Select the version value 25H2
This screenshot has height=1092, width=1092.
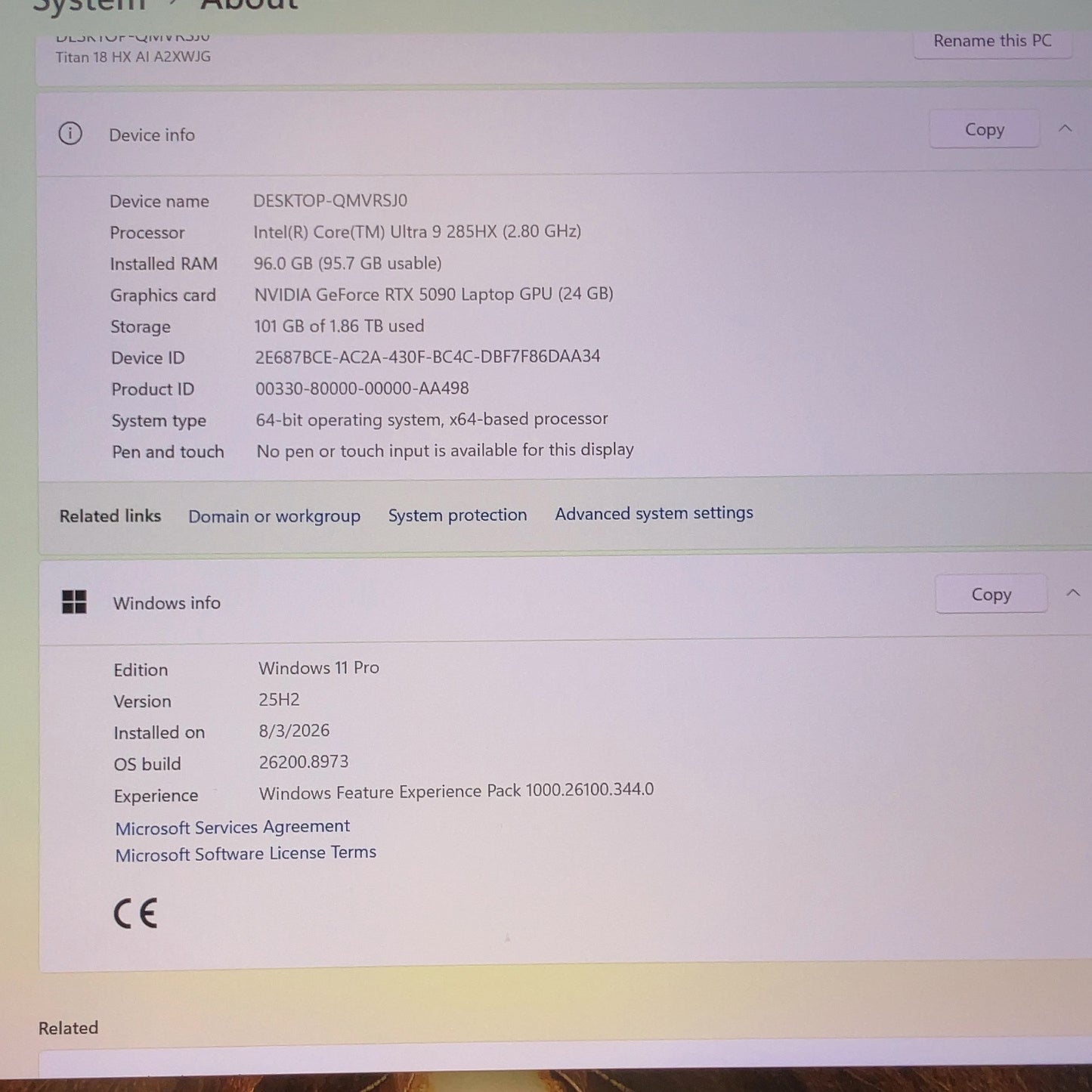279,700
